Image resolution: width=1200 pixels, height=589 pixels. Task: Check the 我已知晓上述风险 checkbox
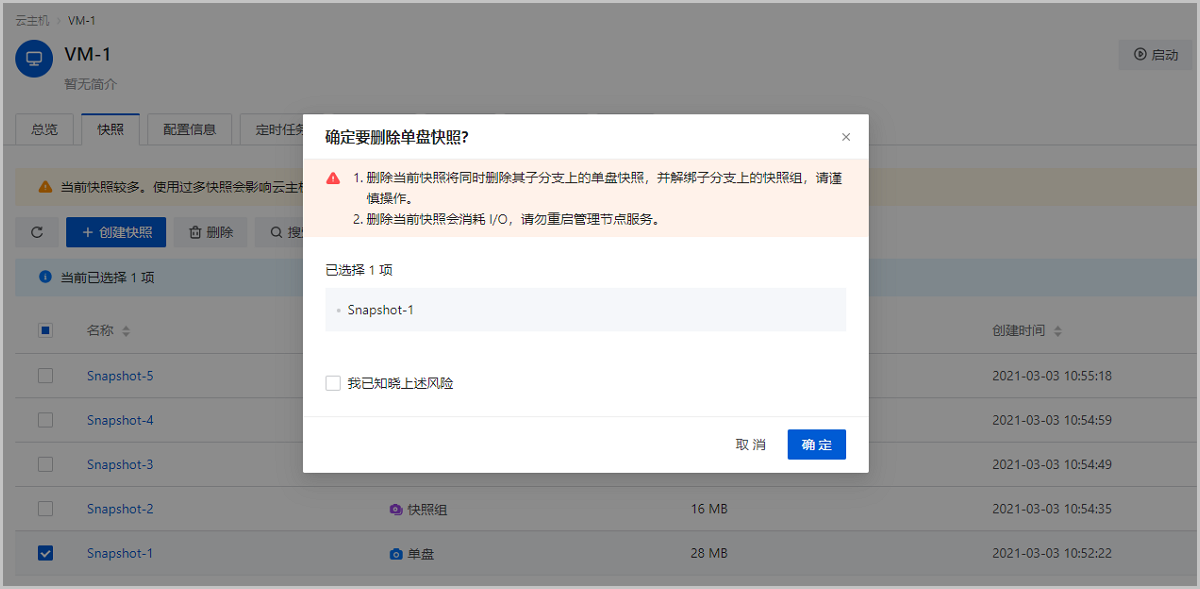[333, 383]
